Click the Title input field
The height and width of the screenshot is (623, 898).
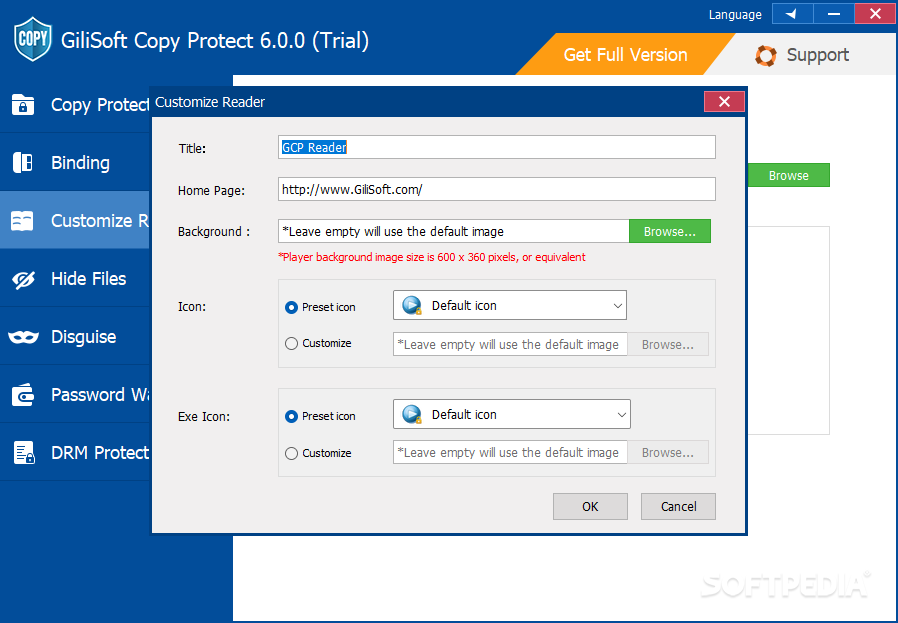(497, 147)
